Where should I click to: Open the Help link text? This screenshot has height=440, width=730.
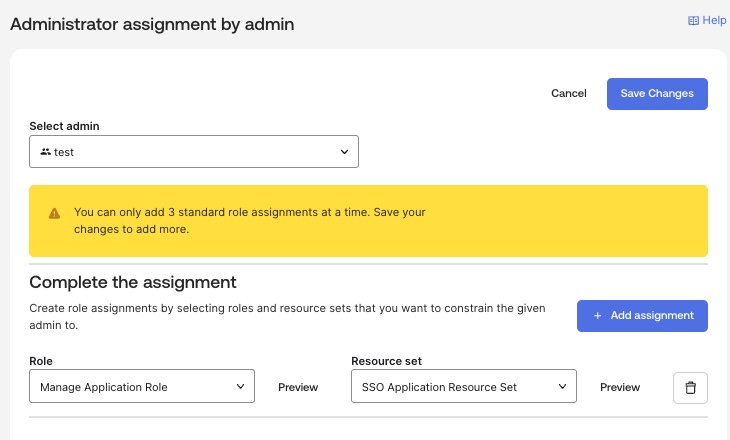714,20
